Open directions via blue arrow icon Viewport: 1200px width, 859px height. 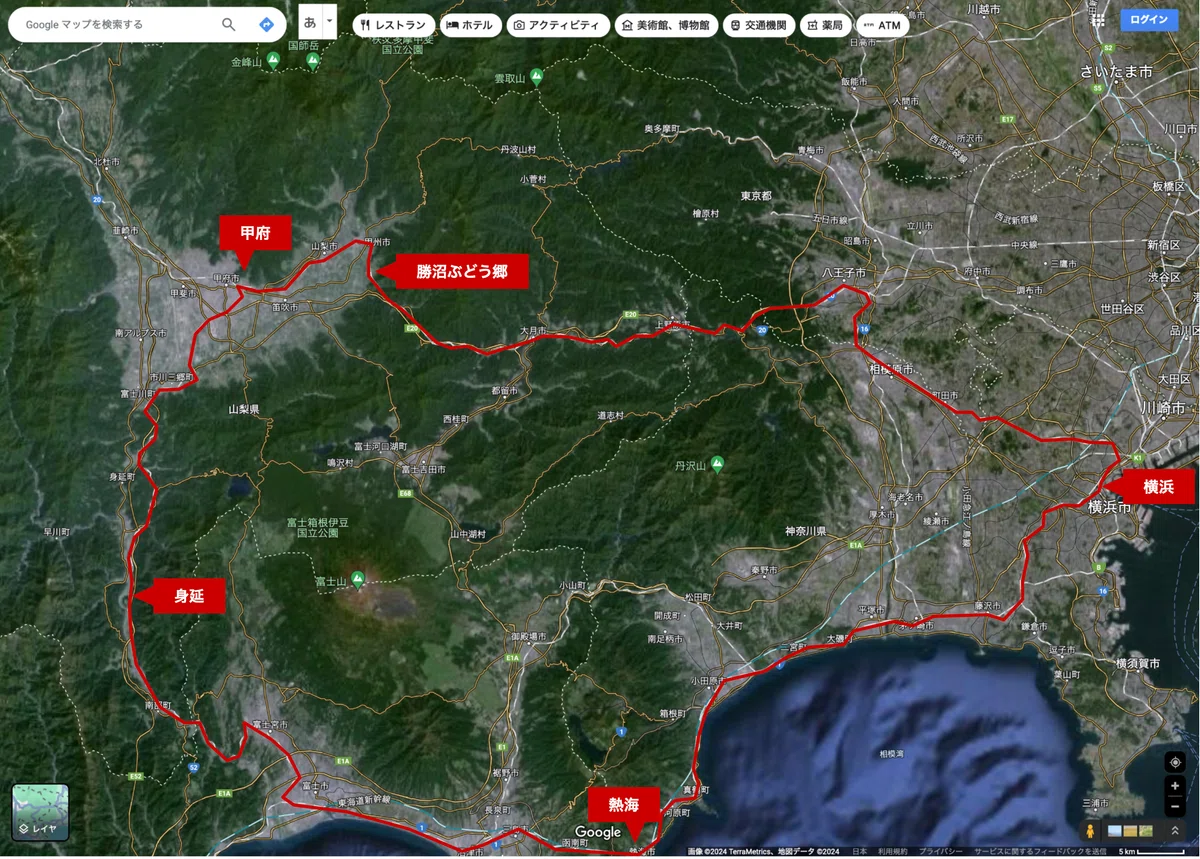pos(266,24)
